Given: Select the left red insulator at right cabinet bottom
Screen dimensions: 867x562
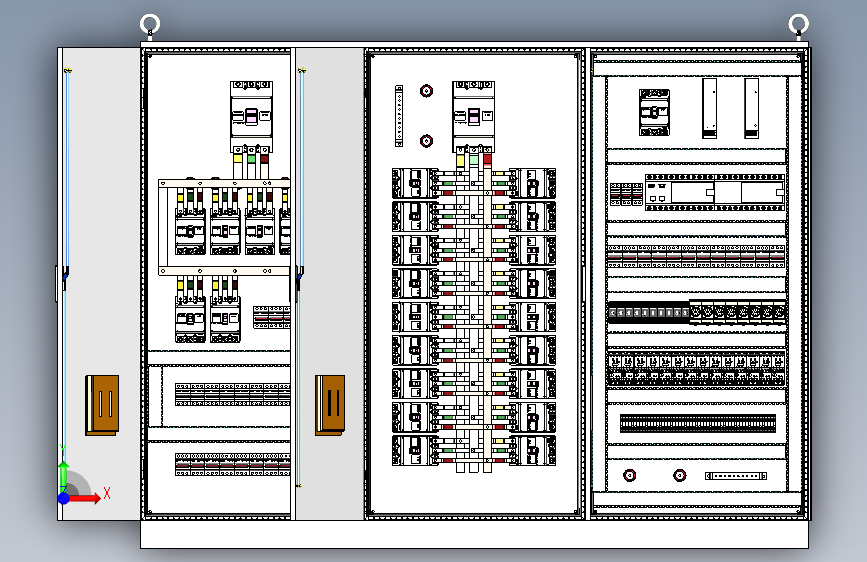Looking at the screenshot, I should point(629,475).
